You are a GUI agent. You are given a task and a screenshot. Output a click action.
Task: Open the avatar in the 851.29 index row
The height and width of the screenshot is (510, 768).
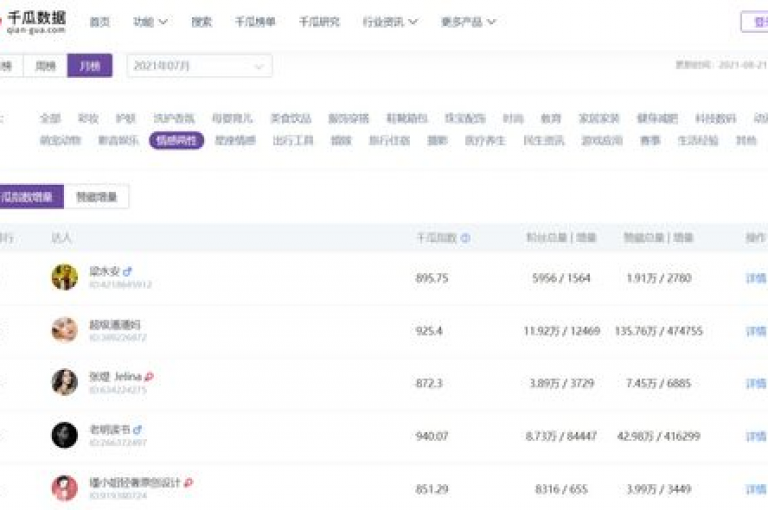point(65,488)
